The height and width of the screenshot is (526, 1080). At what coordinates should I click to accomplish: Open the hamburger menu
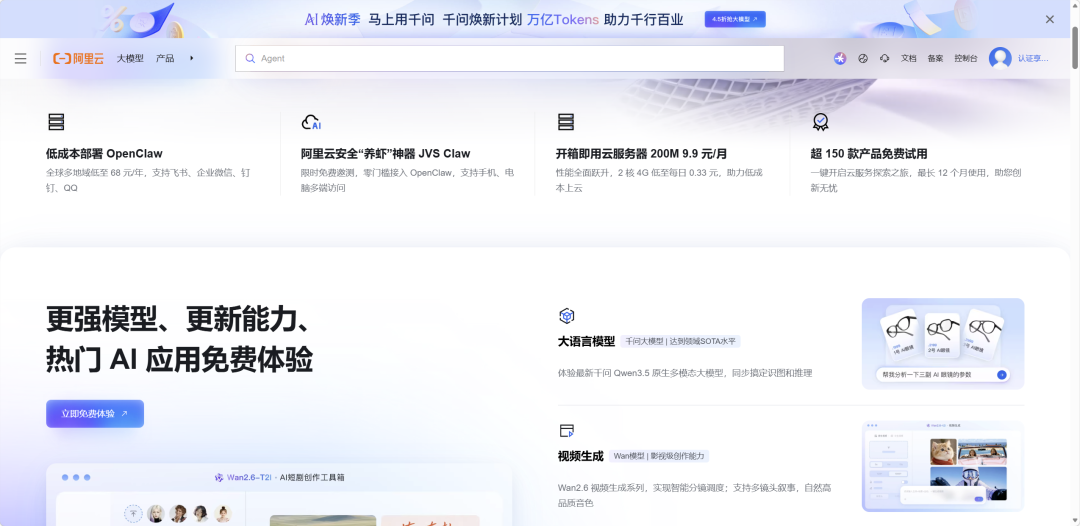coord(20,59)
